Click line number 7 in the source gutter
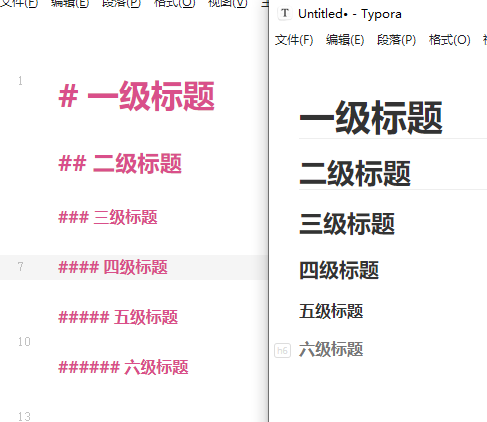The image size is (487, 422). pos(20,267)
